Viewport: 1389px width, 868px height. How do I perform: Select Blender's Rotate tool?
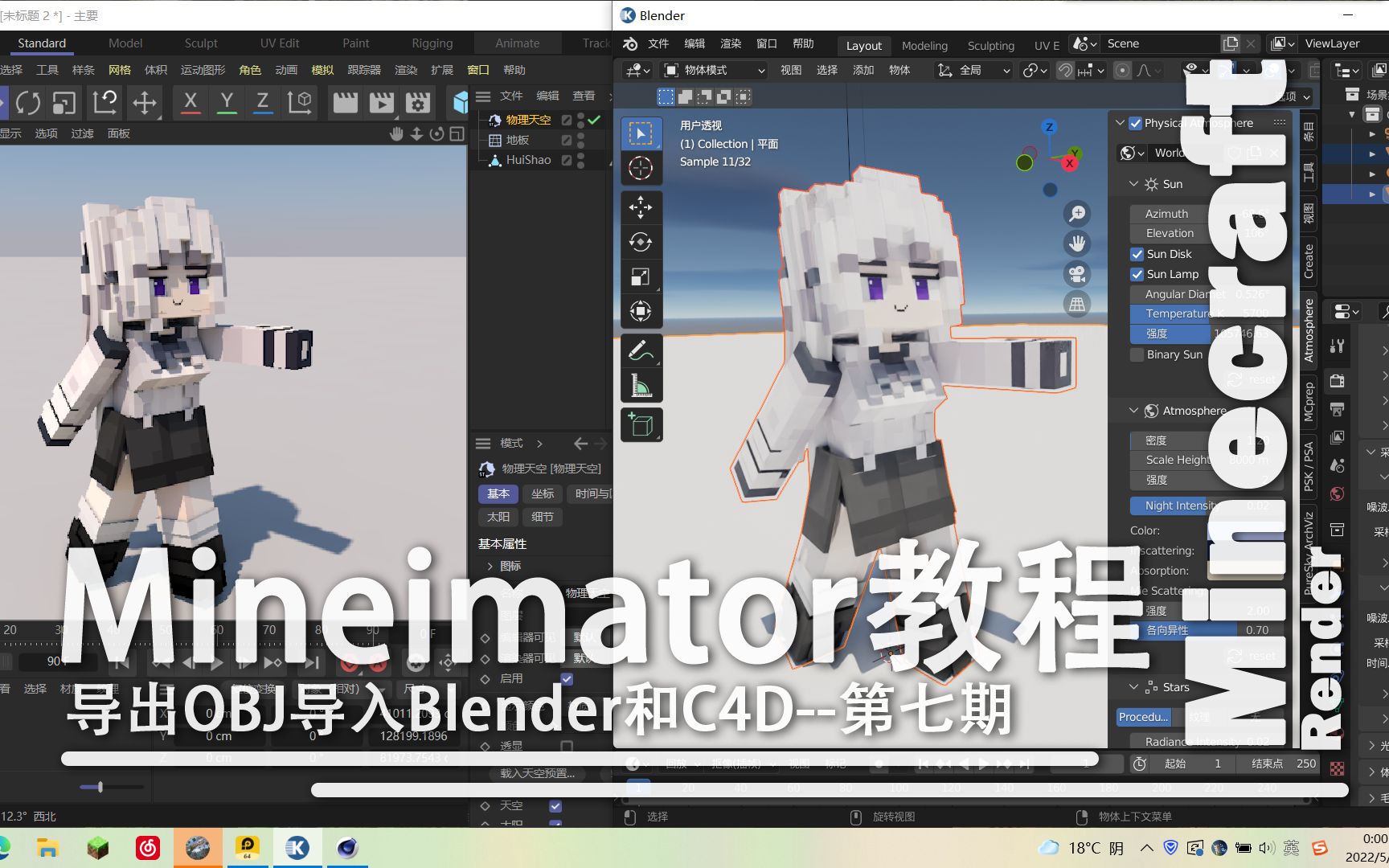[x=641, y=242]
